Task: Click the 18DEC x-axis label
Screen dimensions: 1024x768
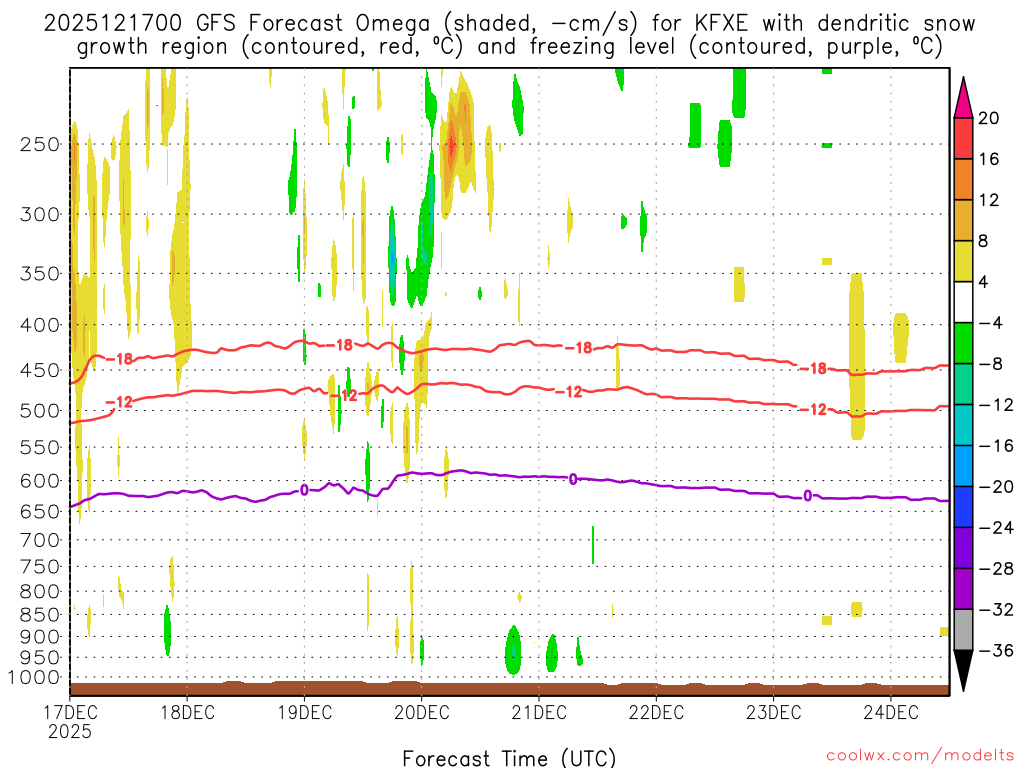Action: point(187,711)
